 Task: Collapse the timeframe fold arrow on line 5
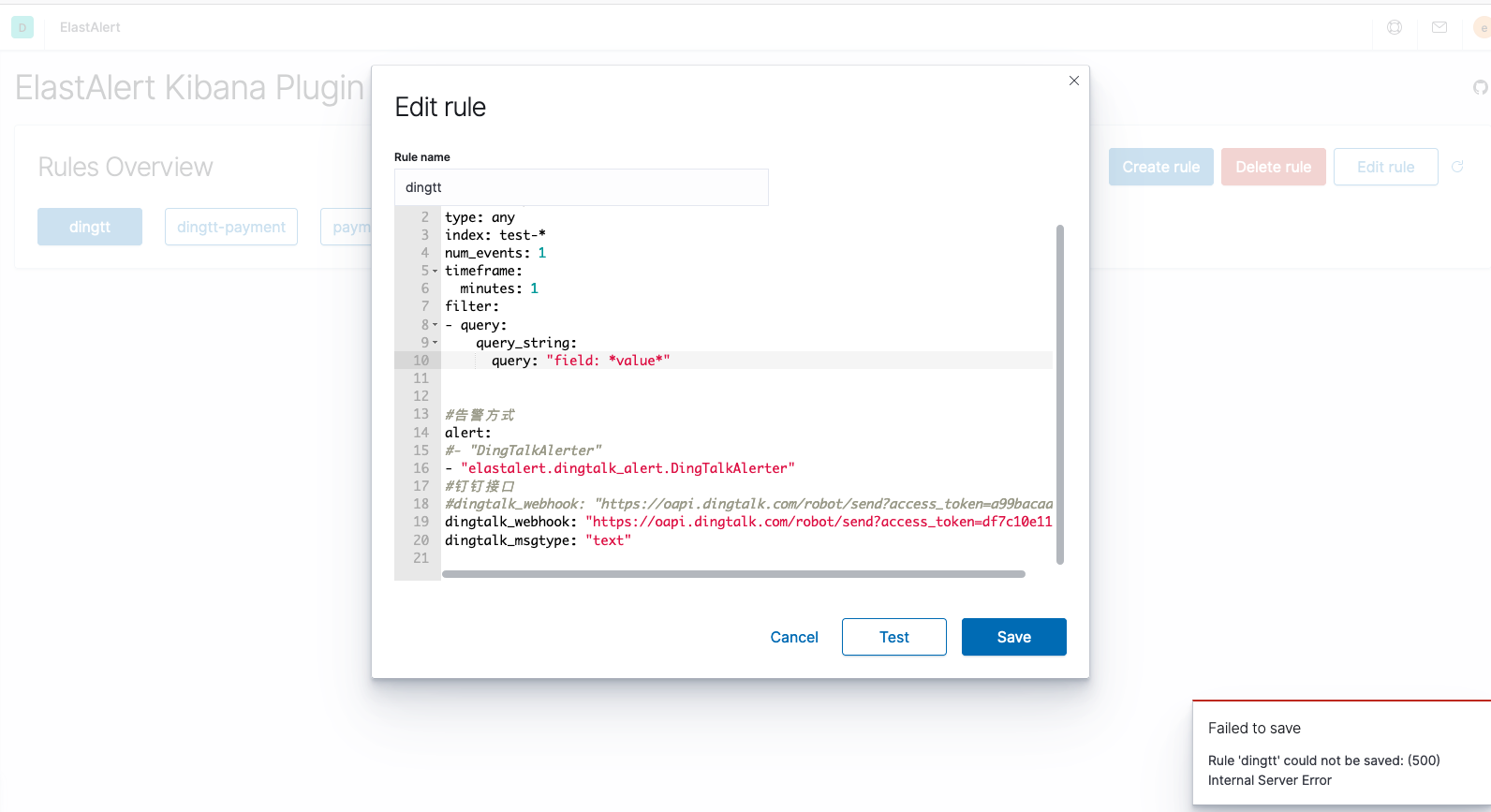(x=435, y=271)
